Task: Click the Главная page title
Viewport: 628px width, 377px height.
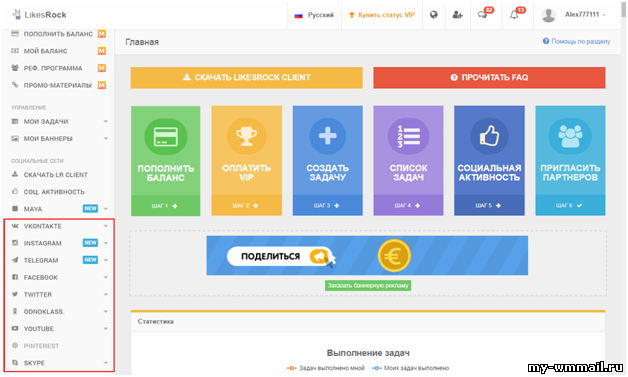Action: click(142, 42)
